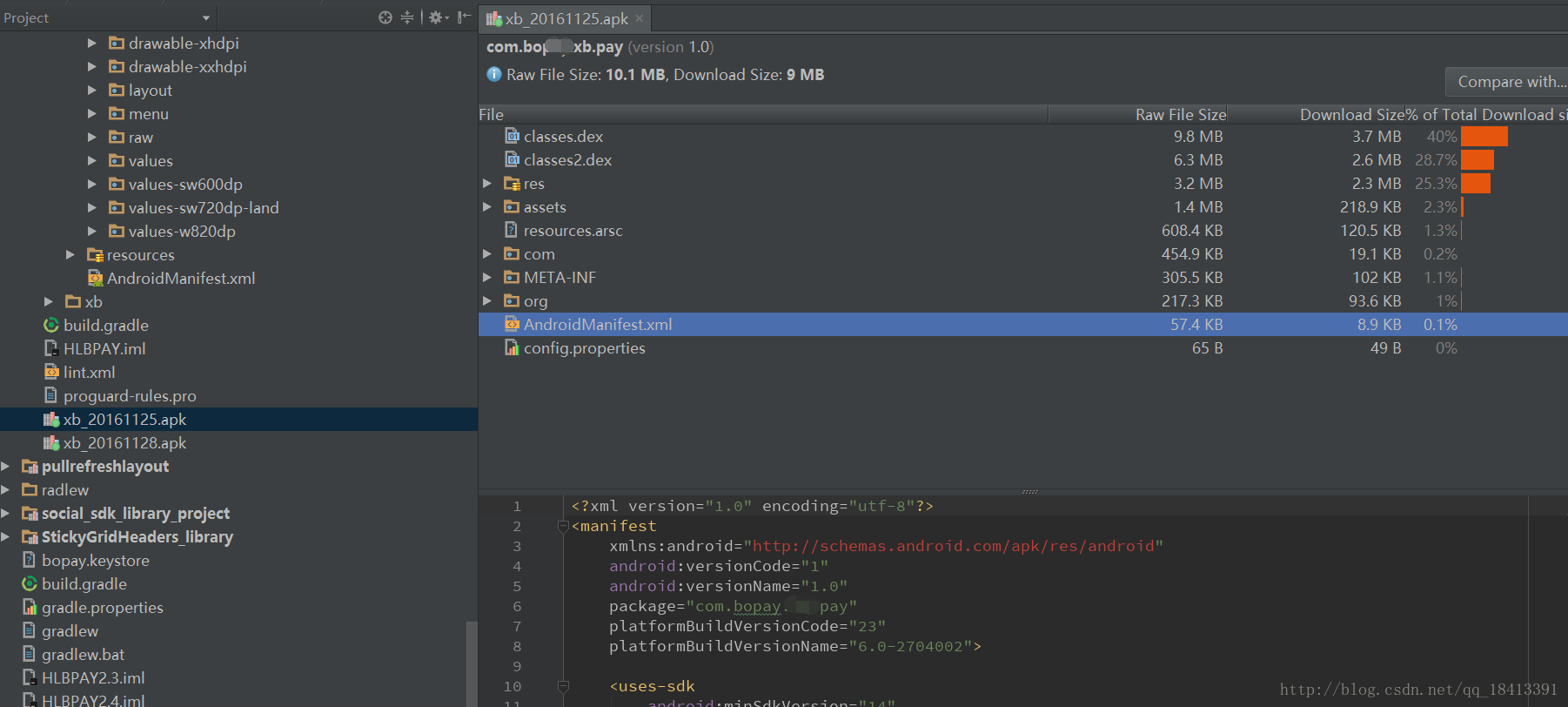Click the res 25.3% size bar
The height and width of the screenshot is (707, 1568).
pyautogui.click(x=1476, y=184)
